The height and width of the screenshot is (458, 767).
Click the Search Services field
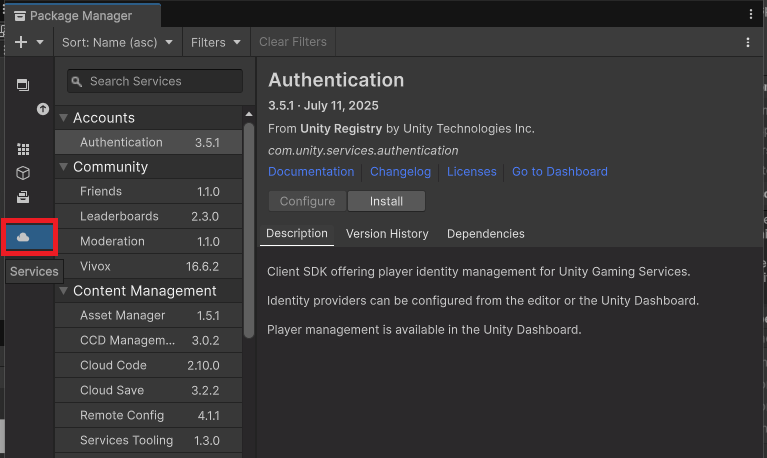155,81
